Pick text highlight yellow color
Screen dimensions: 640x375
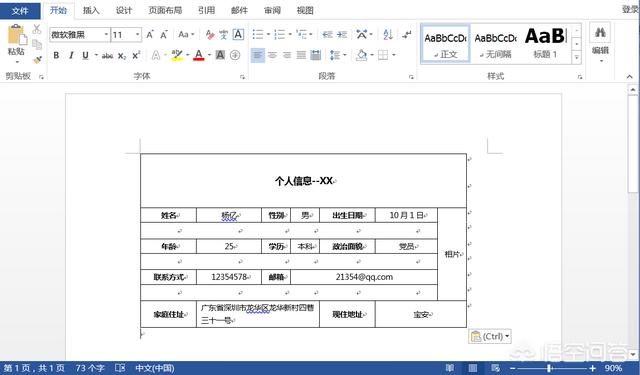click(177, 55)
